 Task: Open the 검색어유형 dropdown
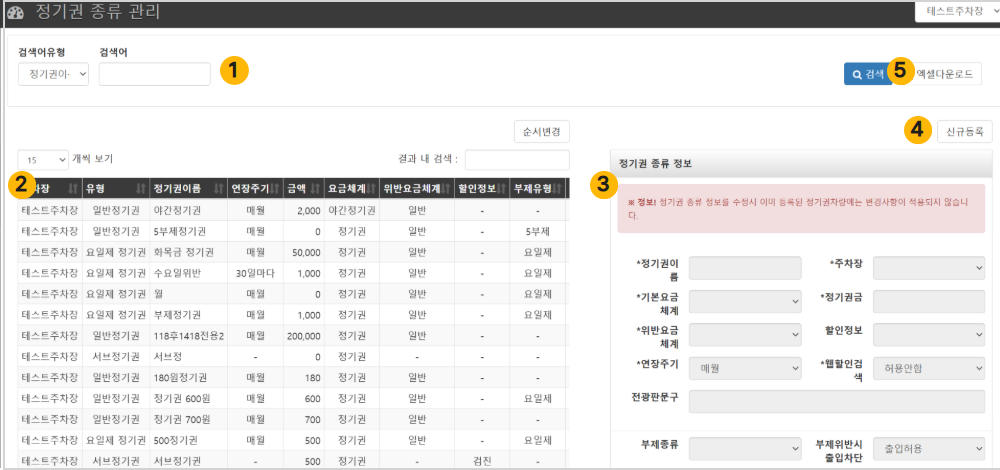coord(54,75)
